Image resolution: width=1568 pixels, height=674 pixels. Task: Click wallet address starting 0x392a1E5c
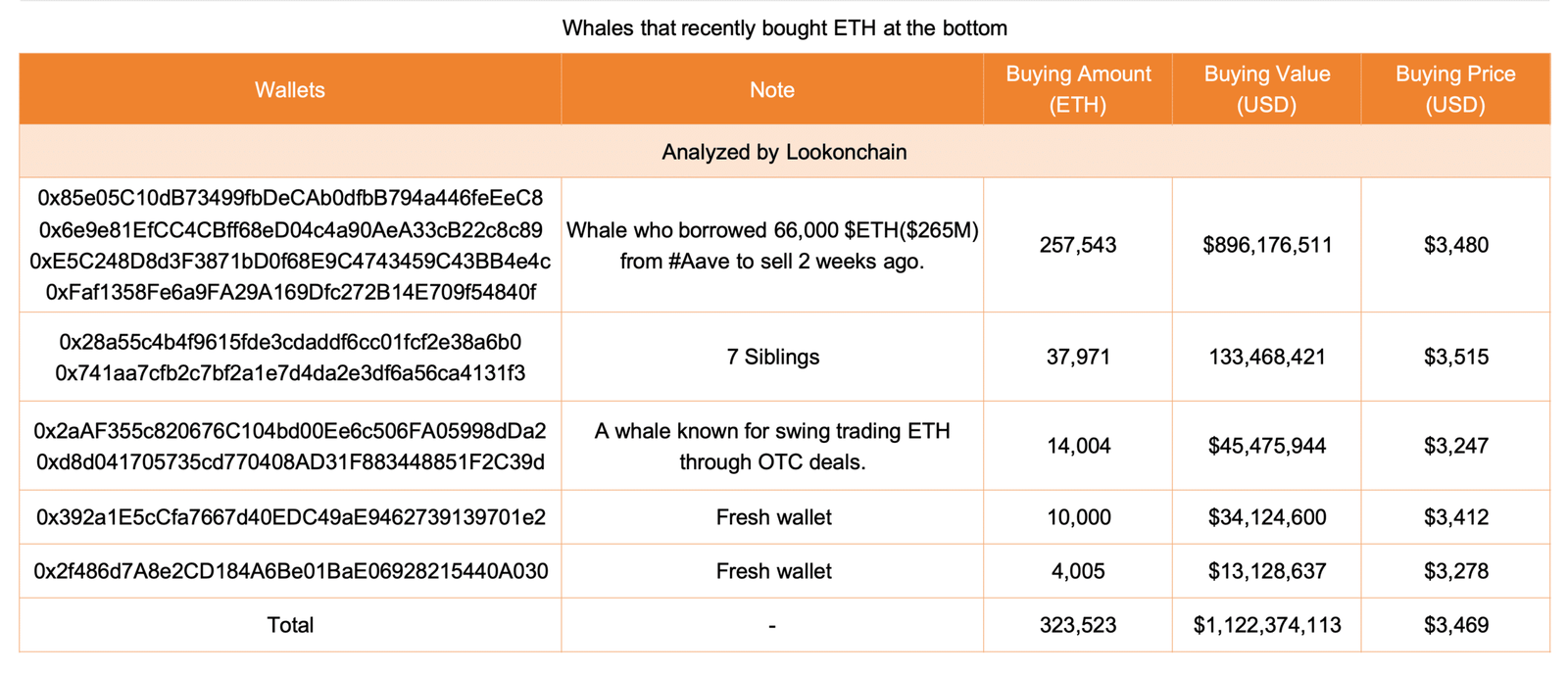tap(290, 517)
